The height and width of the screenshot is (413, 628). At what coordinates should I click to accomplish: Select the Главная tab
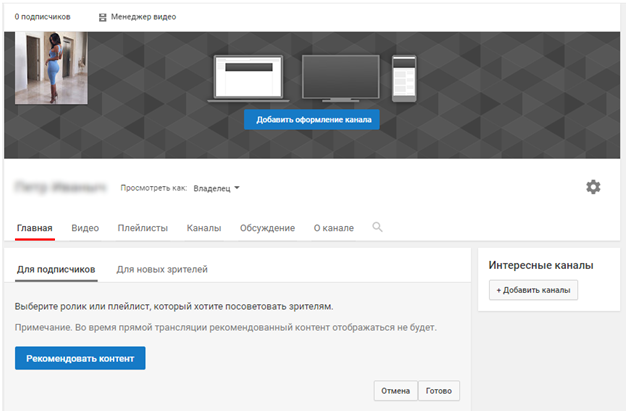click(x=35, y=228)
